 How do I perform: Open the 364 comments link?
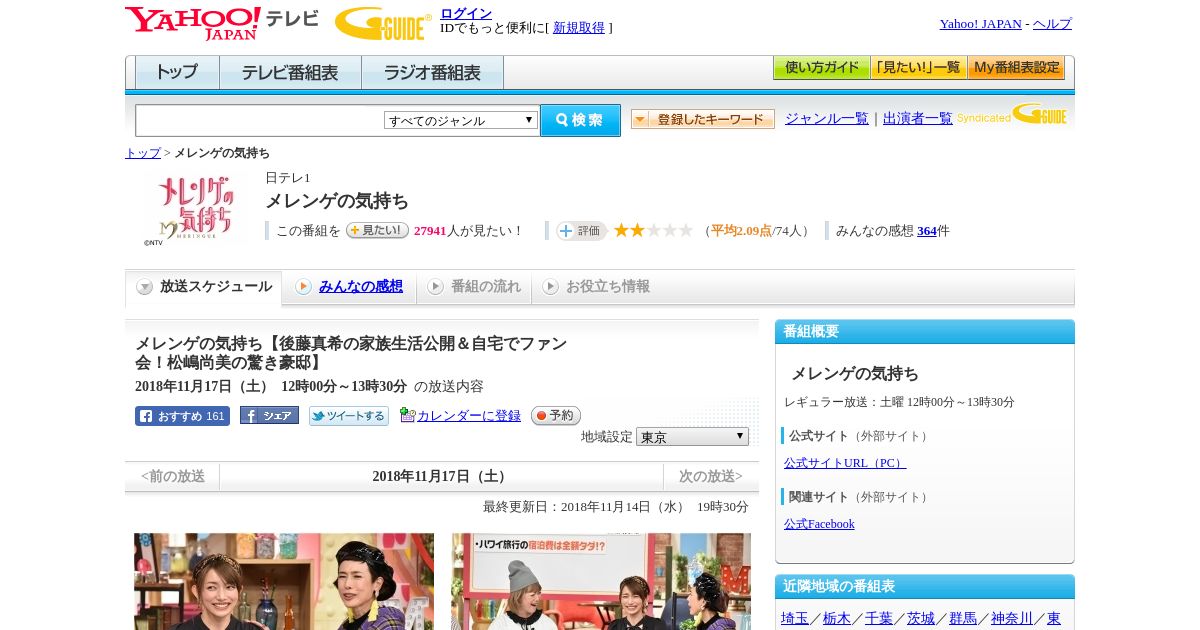click(x=927, y=231)
